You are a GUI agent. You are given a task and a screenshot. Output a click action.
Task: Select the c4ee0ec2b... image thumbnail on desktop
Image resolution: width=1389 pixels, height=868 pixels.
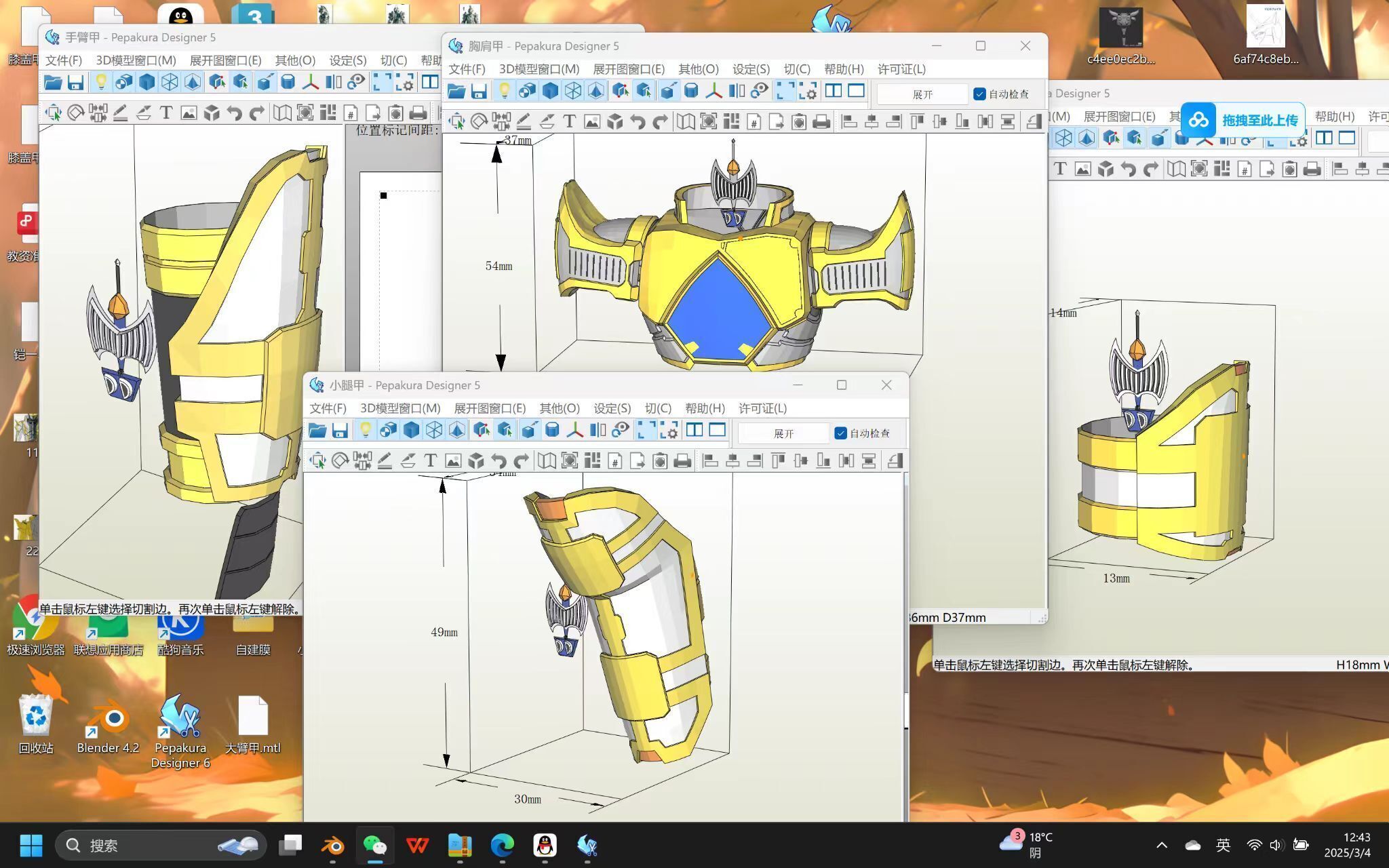(1121, 37)
